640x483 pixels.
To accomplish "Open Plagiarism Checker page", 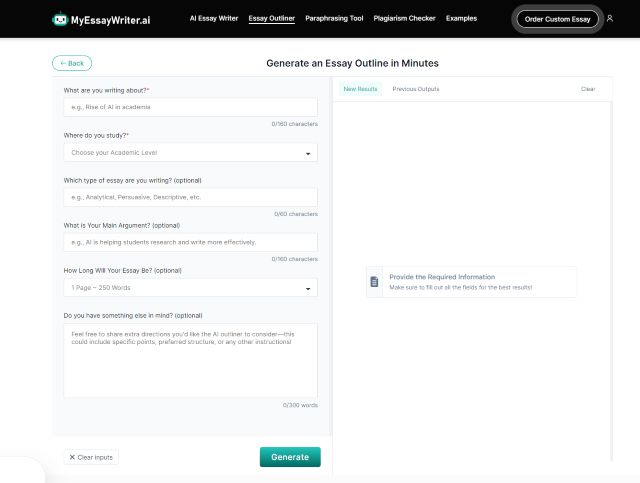I will click(x=404, y=18).
